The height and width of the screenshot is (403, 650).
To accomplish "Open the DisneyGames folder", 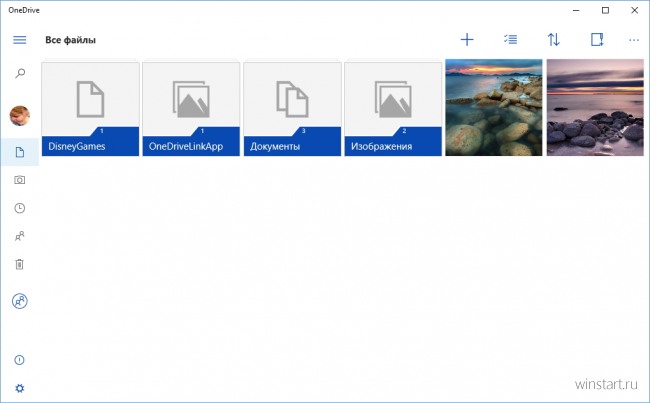I will coord(90,109).
